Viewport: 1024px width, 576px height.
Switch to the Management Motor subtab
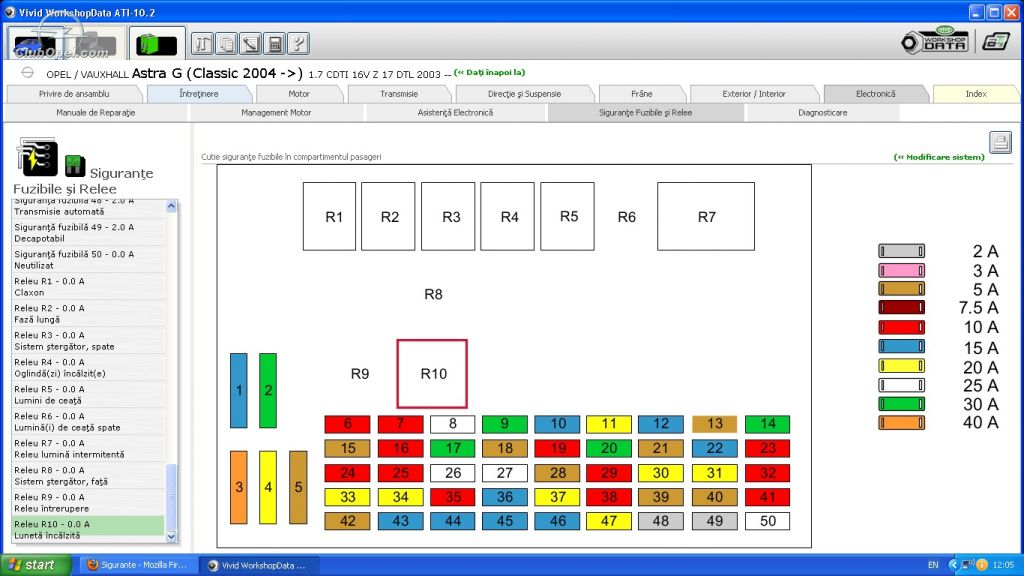coord(276,113)
